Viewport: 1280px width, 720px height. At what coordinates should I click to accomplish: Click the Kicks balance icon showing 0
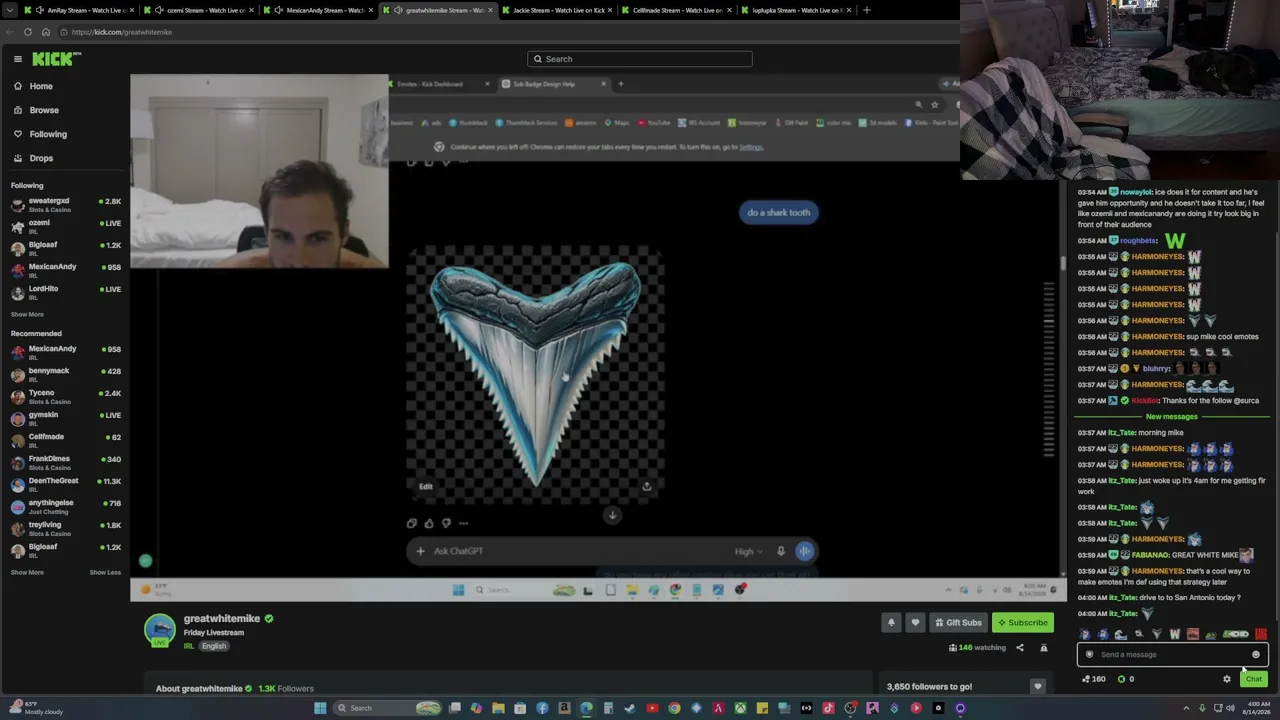(1126, 679)
